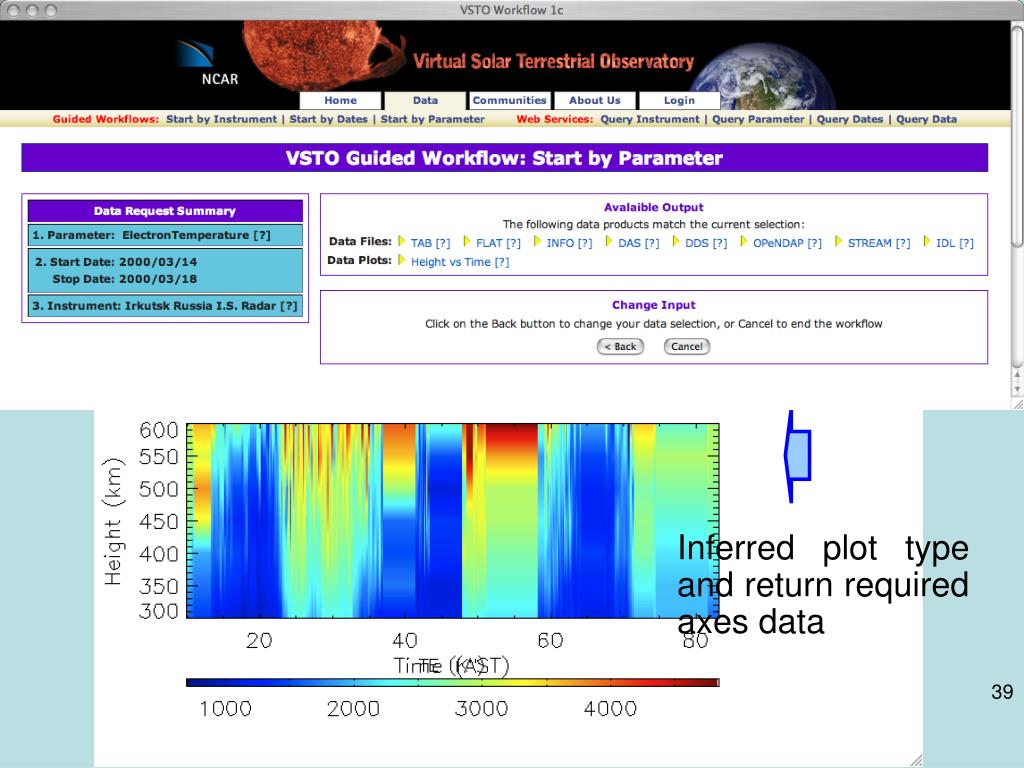
Task: Open the Query Parameter web service link
Action: tap(758, 119)
